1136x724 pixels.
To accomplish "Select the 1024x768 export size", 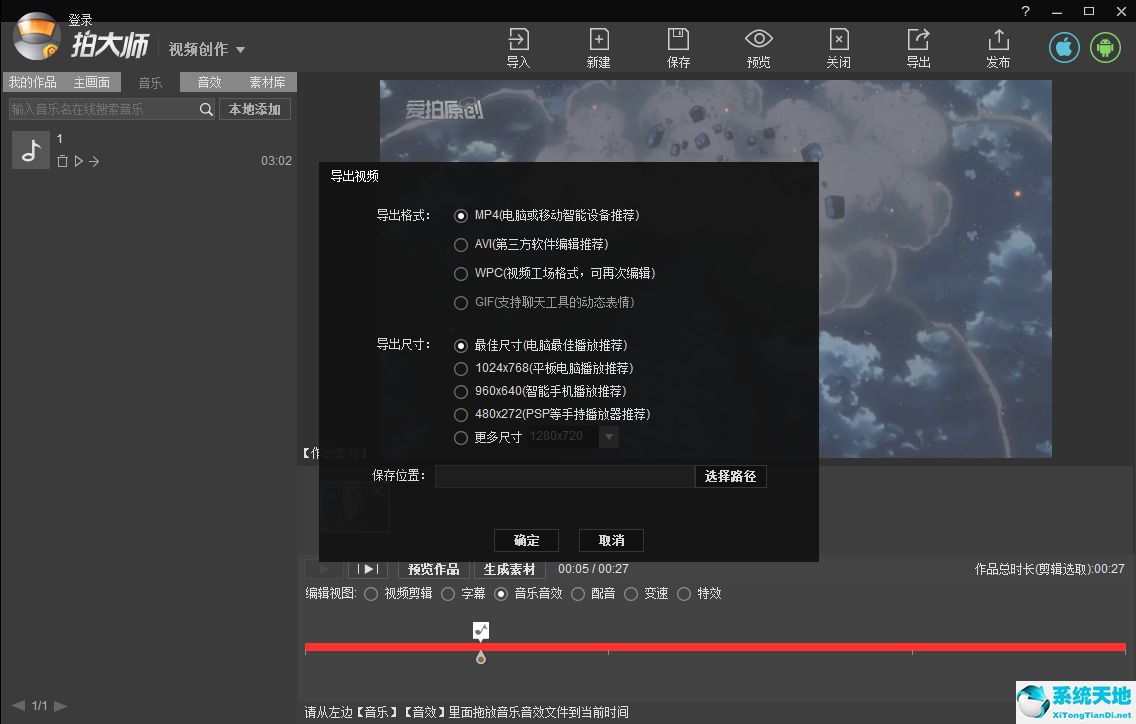I will pos(461,368).
